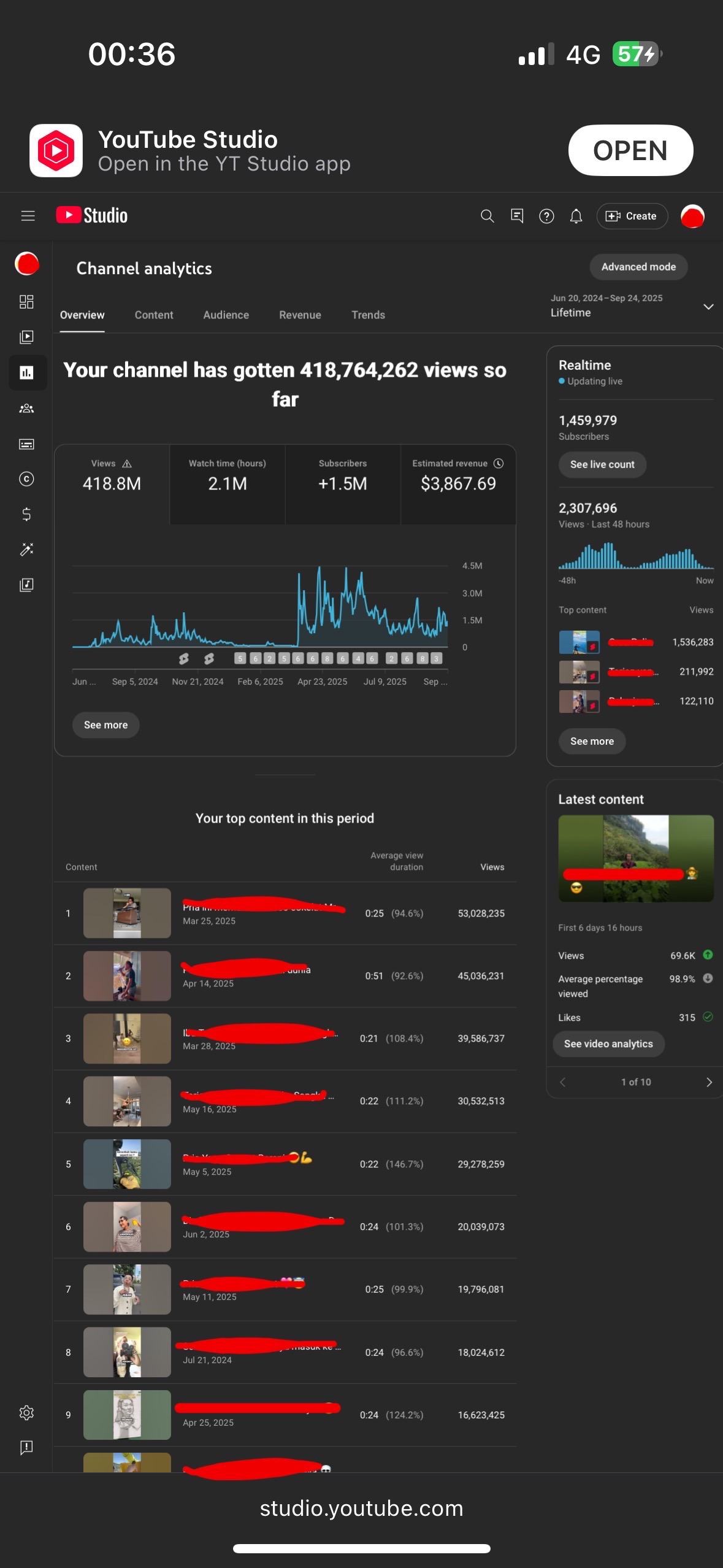Click See live count button

click(x=602, y=464)
